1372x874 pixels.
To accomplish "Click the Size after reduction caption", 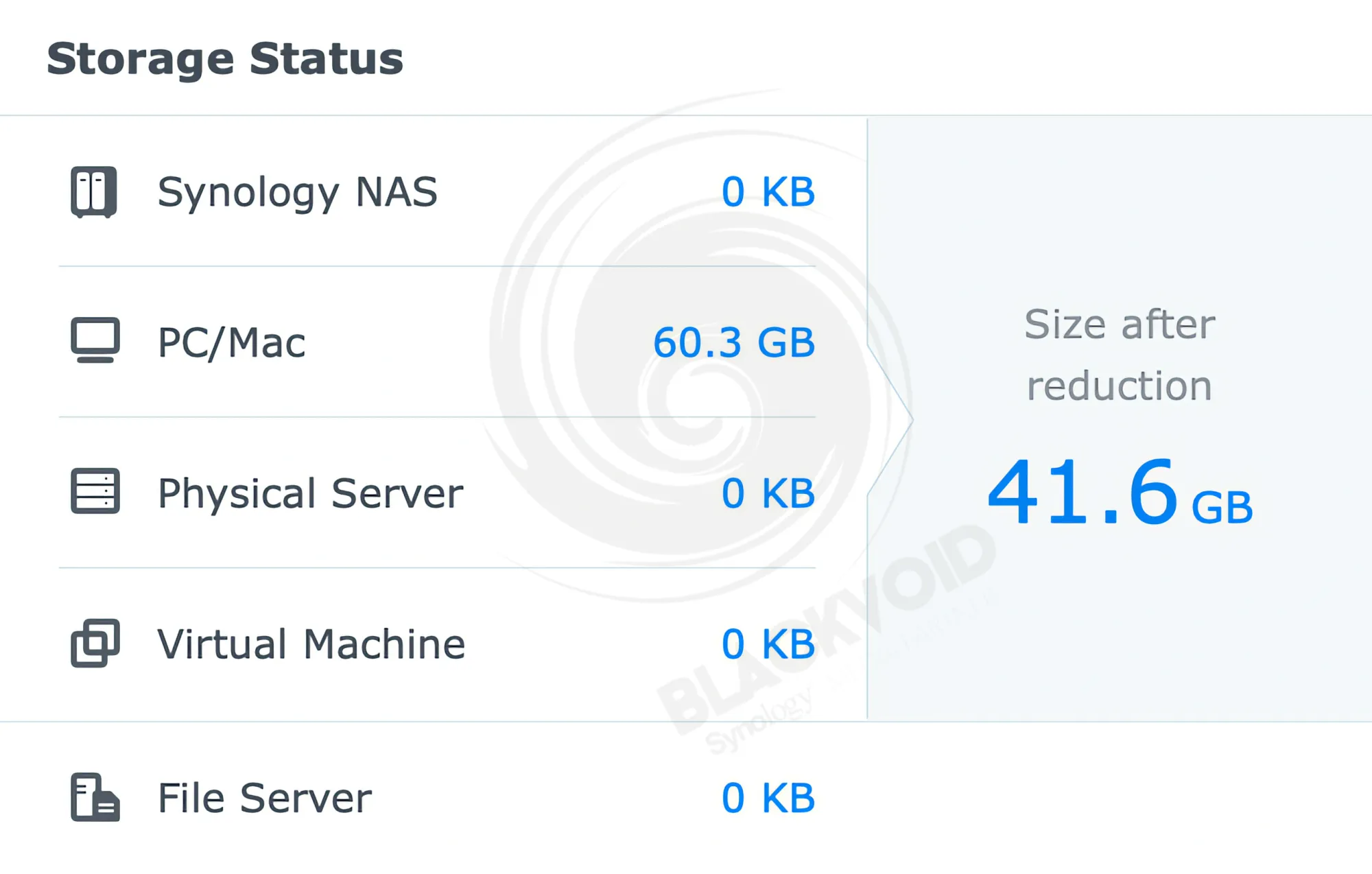I will (1120, 355).
